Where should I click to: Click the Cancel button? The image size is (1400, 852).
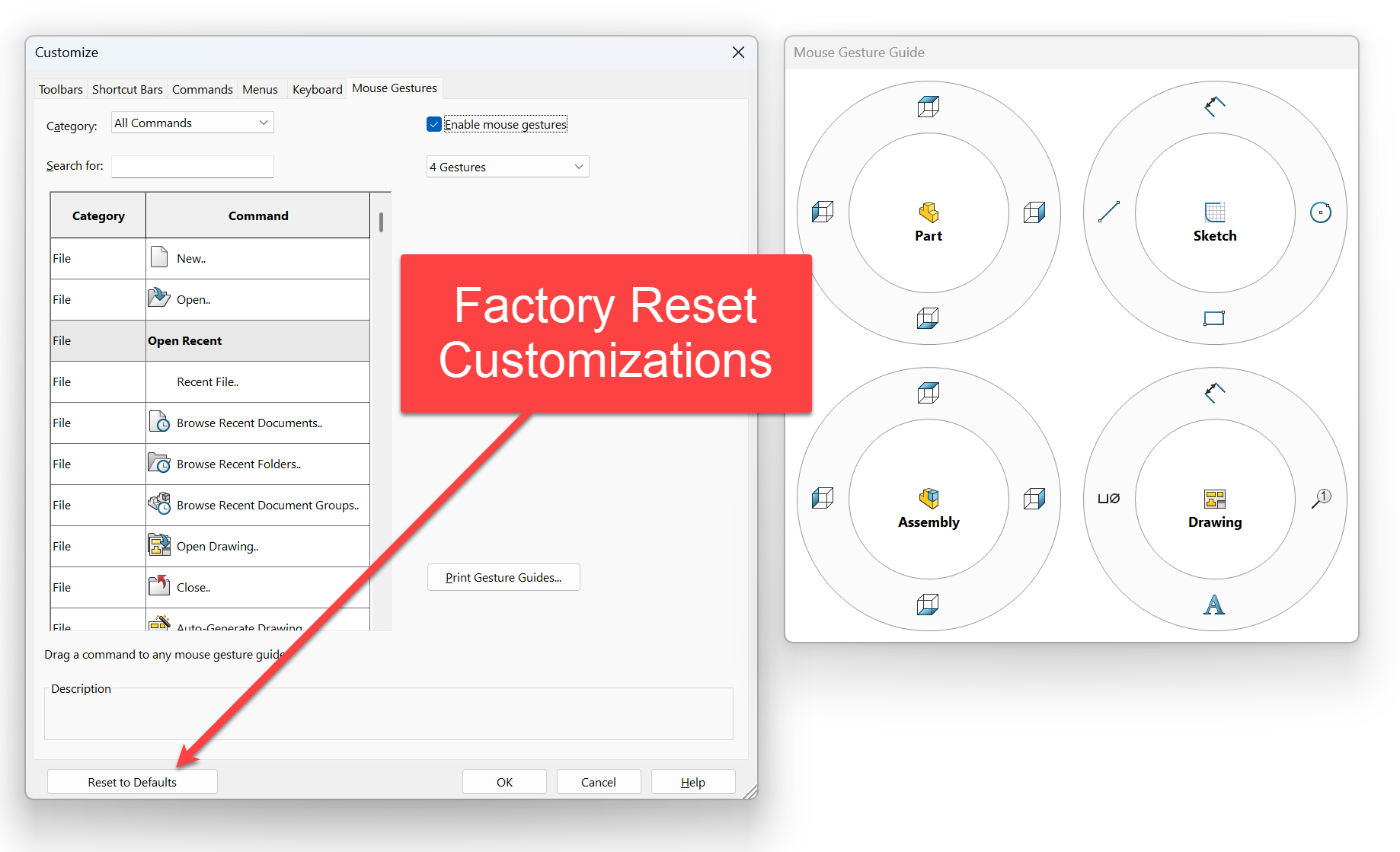pos(599,782)
